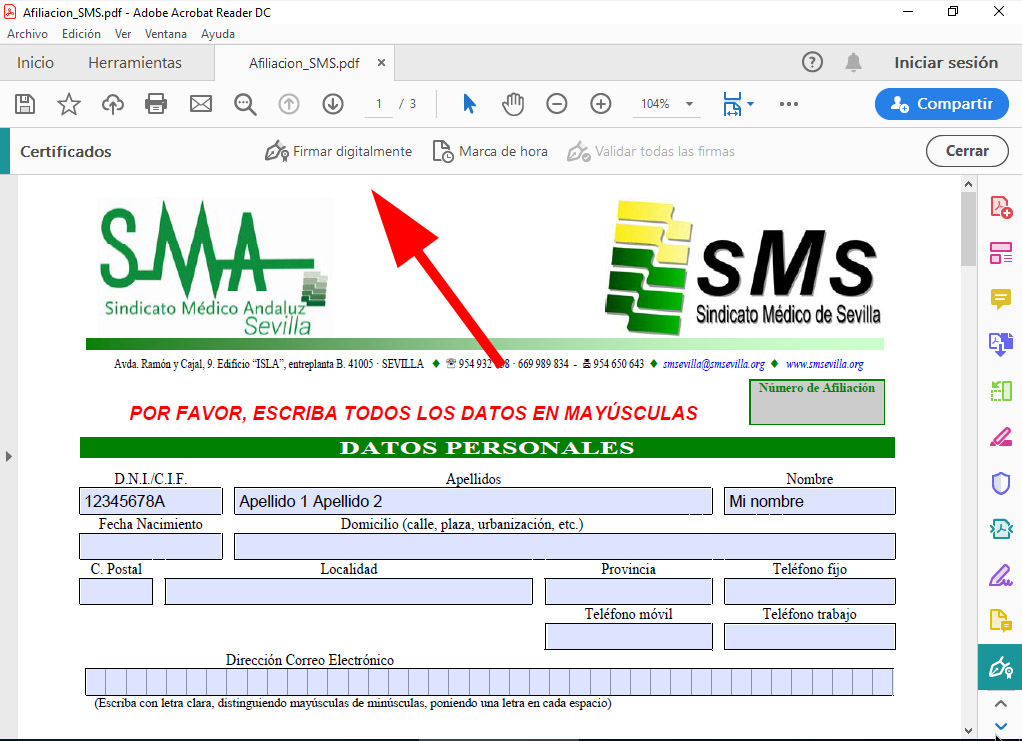1022x741 pixels.
Task: Click the document scrollbar down arrow
Action: pos(969,731)
